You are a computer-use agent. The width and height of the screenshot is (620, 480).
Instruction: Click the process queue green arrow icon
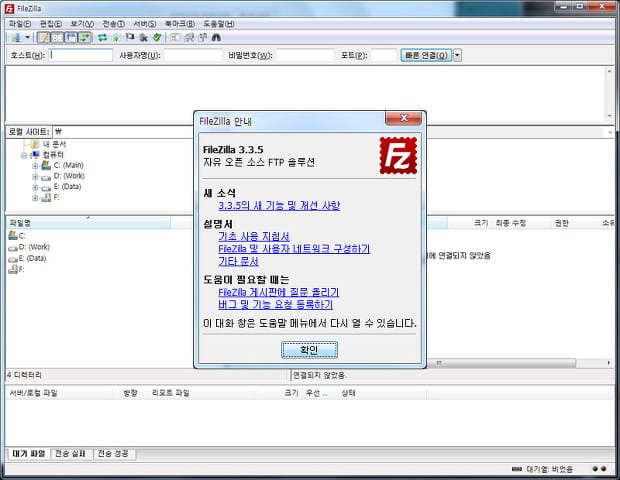click(x=116, y=38)
